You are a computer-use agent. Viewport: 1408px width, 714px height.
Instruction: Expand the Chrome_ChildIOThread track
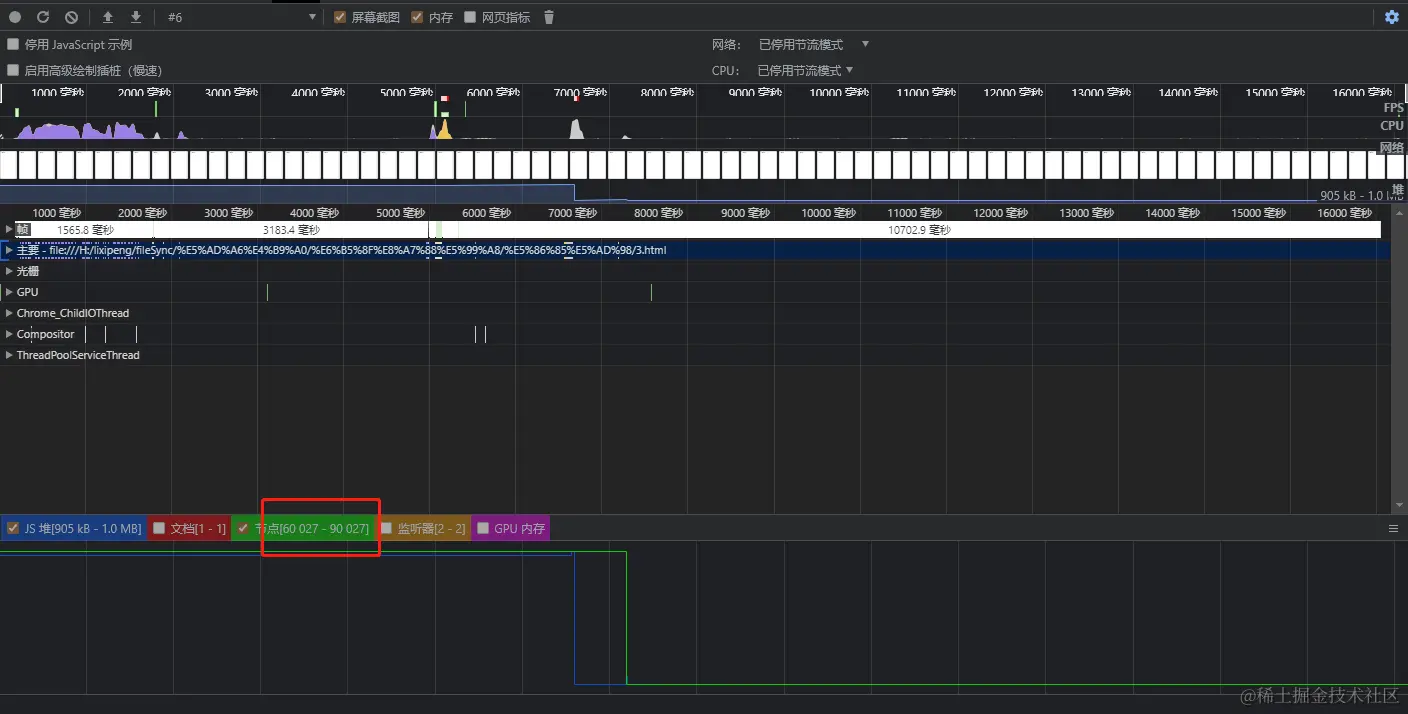(9, 313)
